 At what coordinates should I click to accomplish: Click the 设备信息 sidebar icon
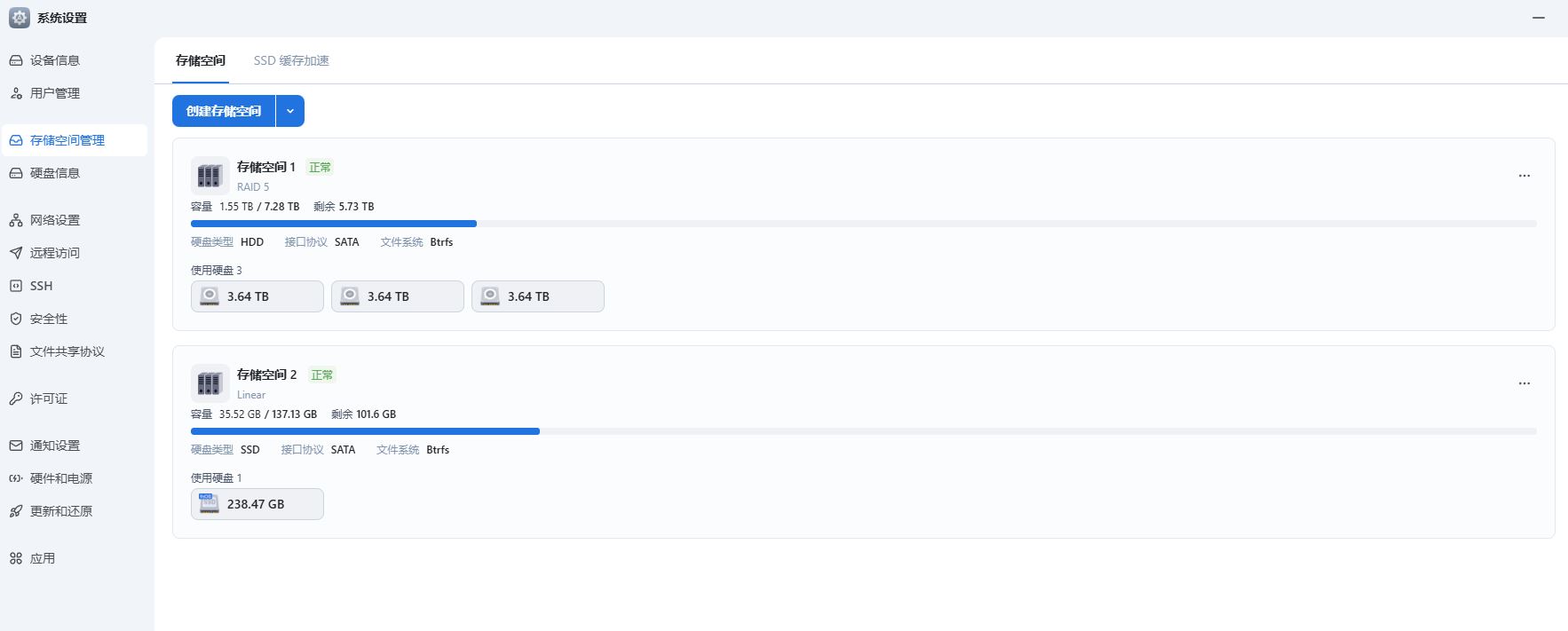coord(16,60)
